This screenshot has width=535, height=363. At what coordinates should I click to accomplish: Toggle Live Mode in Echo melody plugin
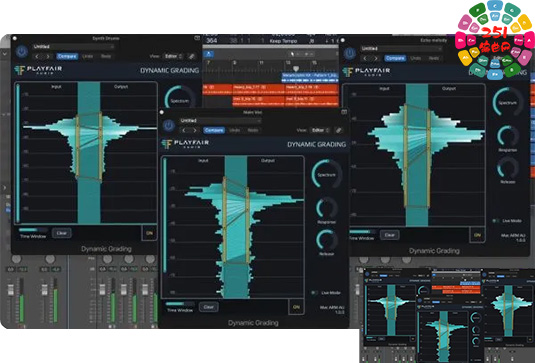click(x=495, y=221)
